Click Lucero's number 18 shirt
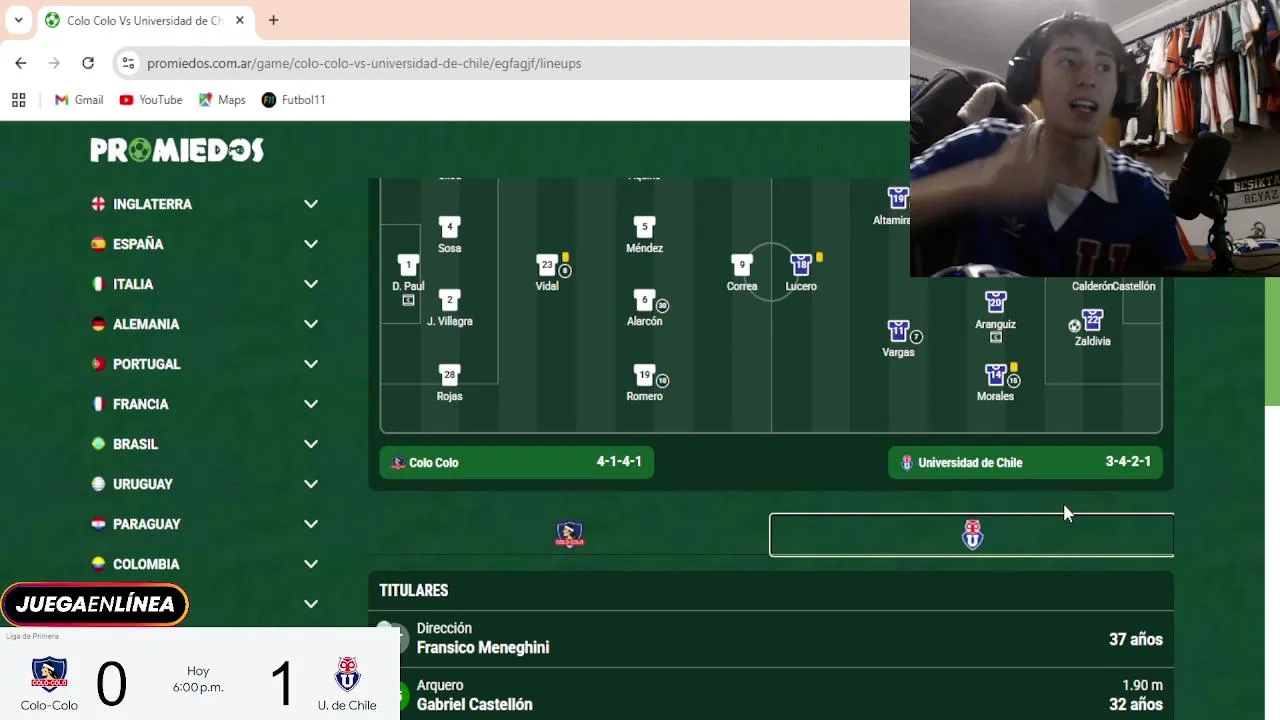The image size is (1280, 720). (x=801, y=265)
